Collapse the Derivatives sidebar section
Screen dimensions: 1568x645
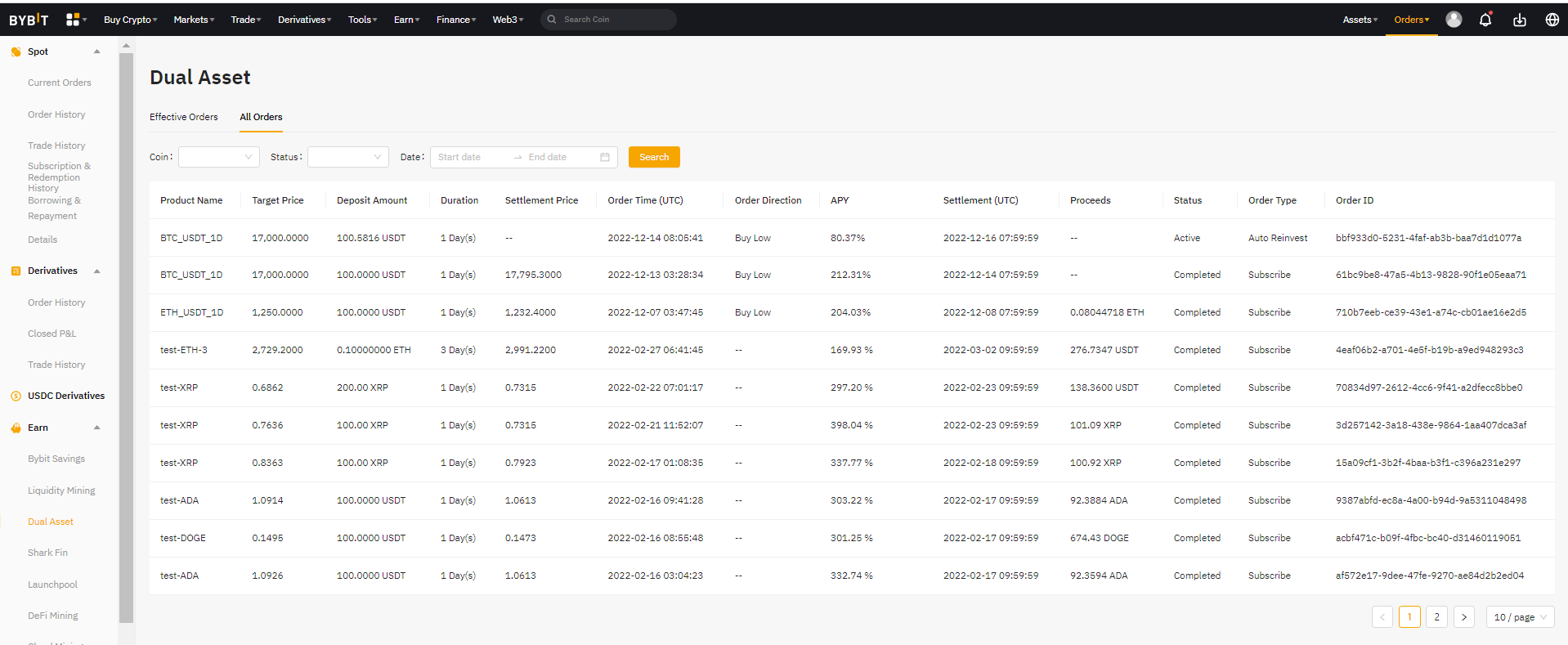97,271
